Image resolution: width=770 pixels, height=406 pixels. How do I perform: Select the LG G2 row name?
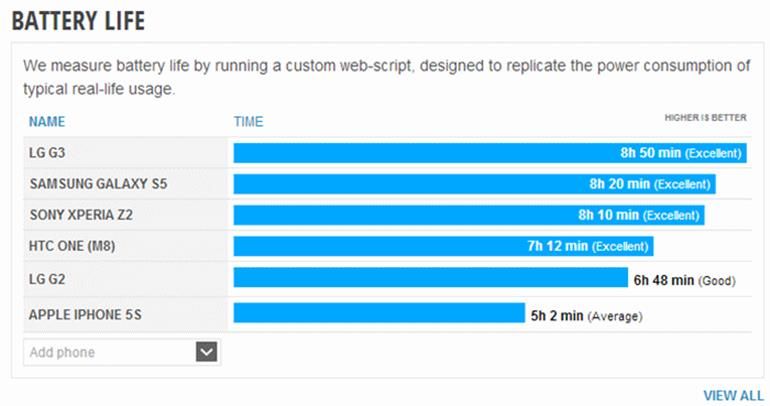tap(48, 278)
